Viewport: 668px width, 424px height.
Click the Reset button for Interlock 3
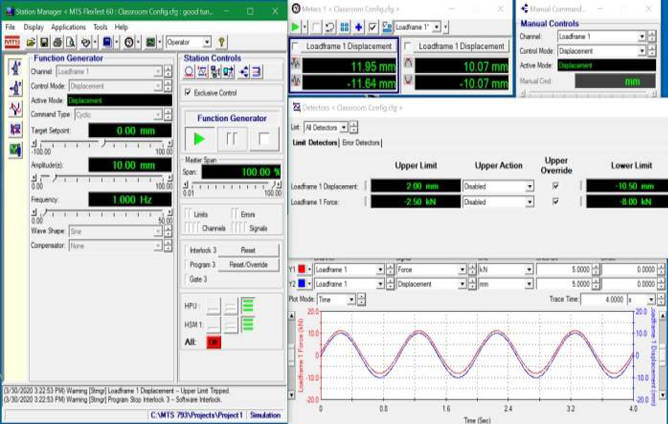pyautogui.click(x=248, y=250)
